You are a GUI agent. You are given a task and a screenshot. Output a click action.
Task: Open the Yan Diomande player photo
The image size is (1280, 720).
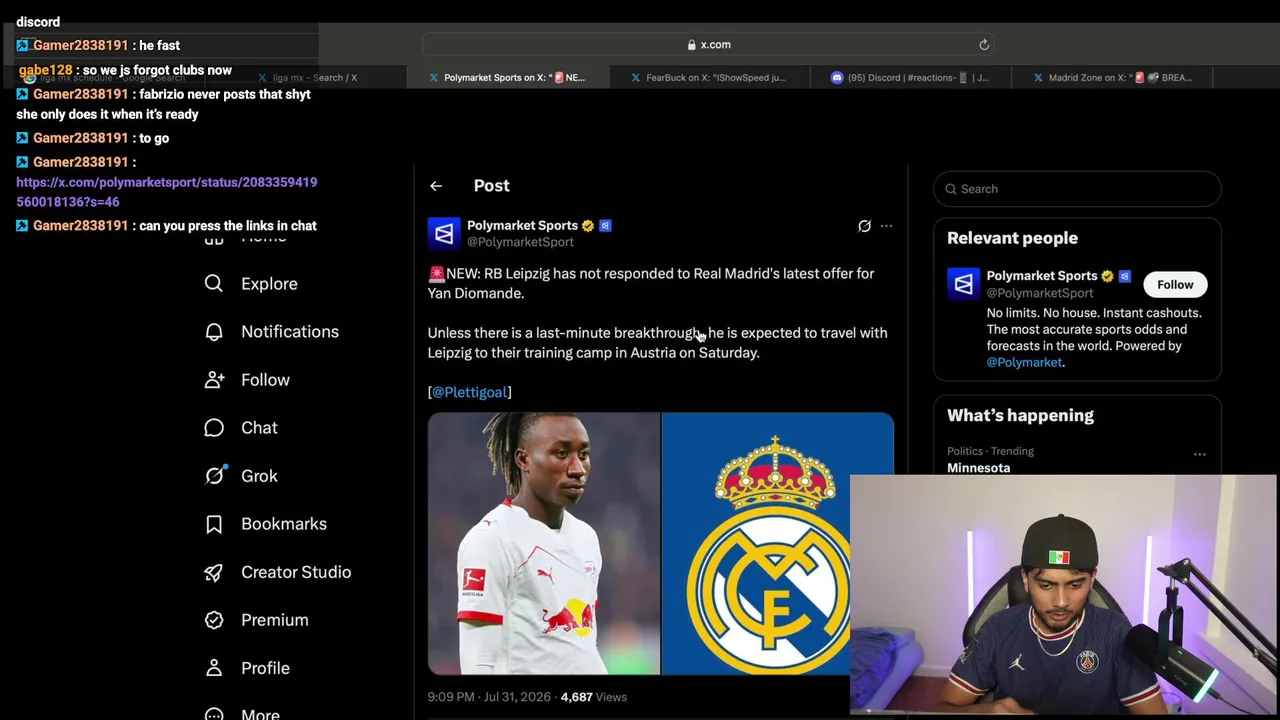point(544,544)
